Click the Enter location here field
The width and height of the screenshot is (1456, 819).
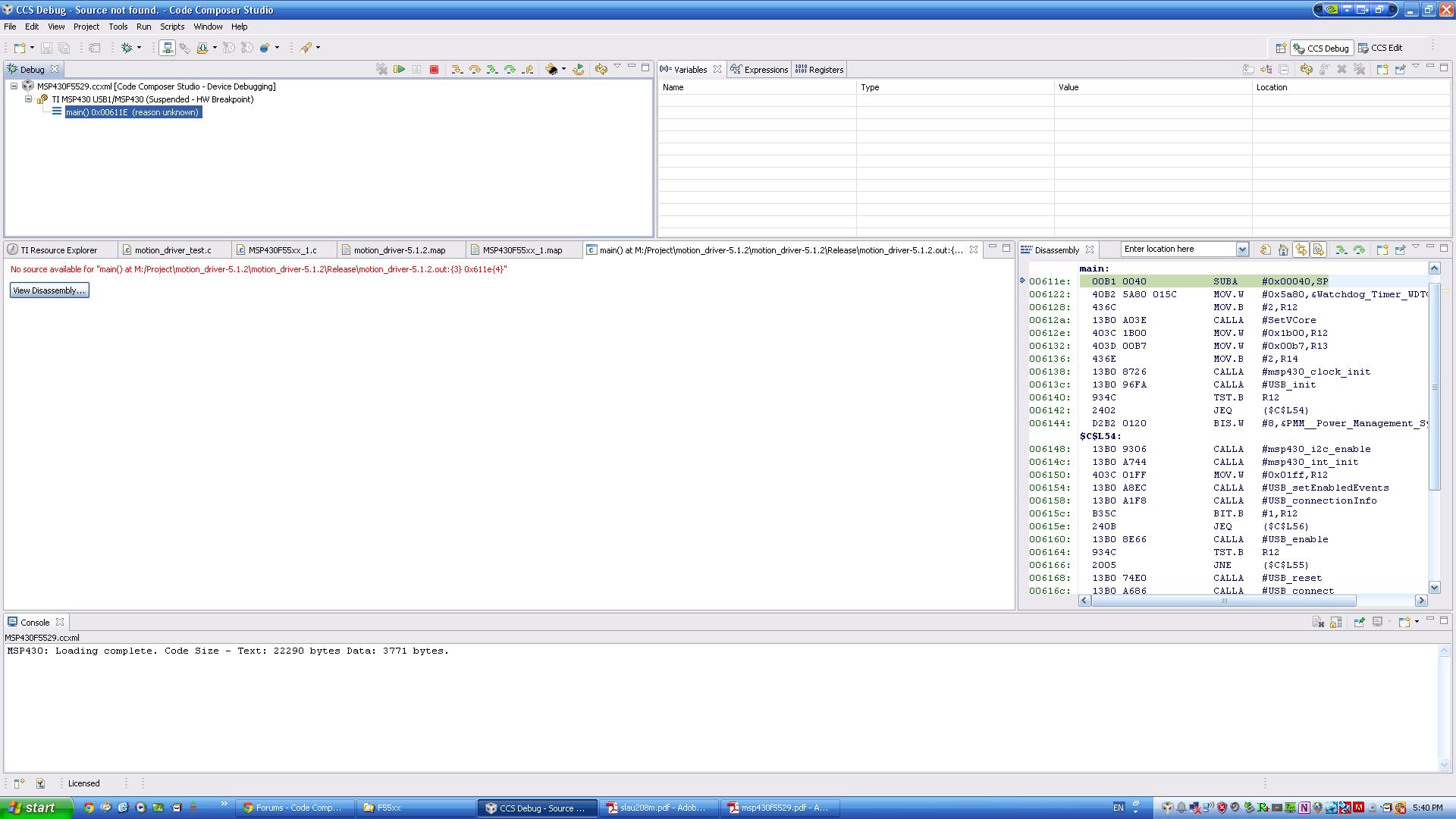tap(1178, 249)
